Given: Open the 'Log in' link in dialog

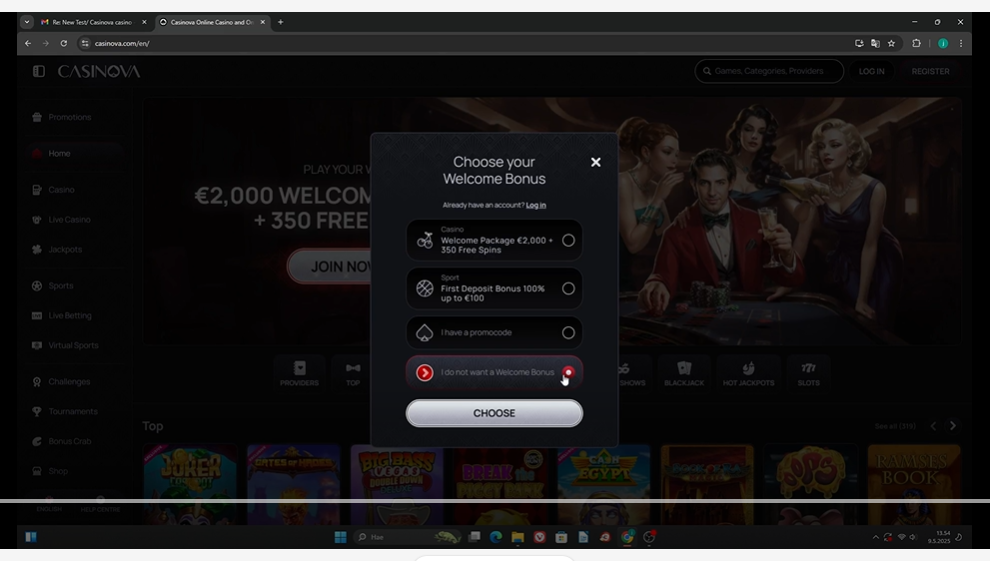Looking at the screenshot, I should point(536,205).
